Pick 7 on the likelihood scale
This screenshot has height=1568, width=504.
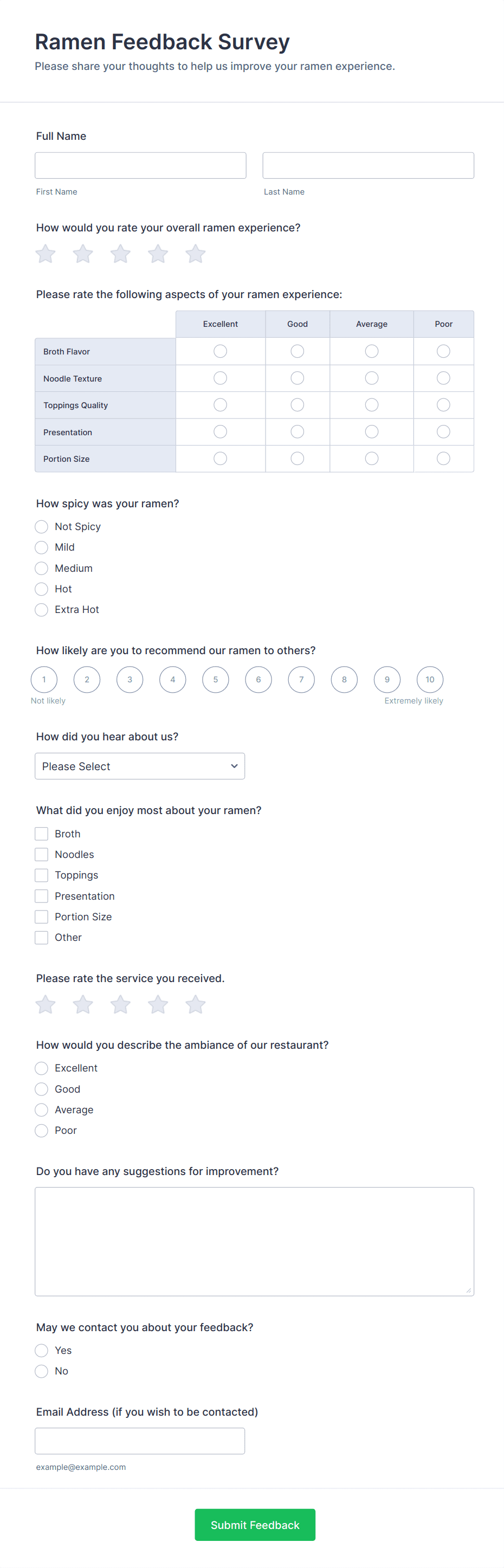click(x=301, y=680)
